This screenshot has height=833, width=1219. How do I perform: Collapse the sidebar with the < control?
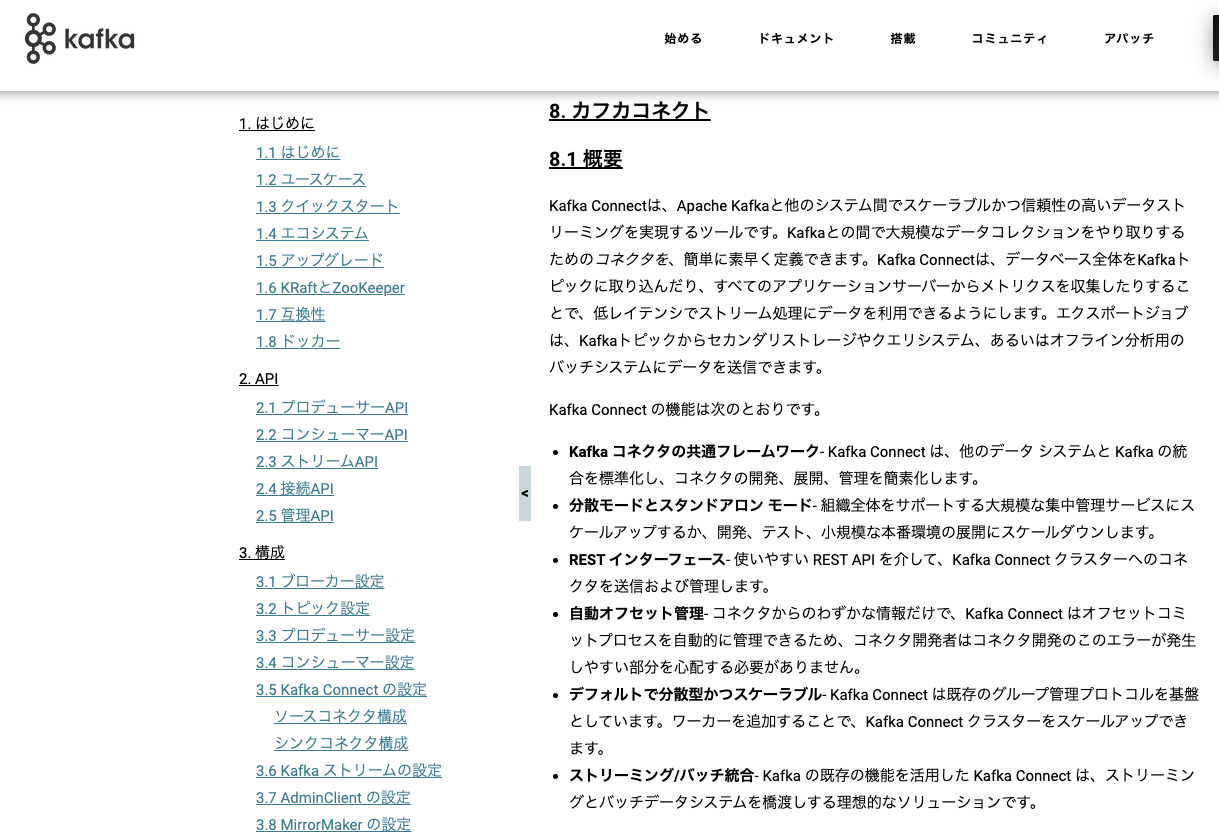pyautogui.click(x=523, y=492)
